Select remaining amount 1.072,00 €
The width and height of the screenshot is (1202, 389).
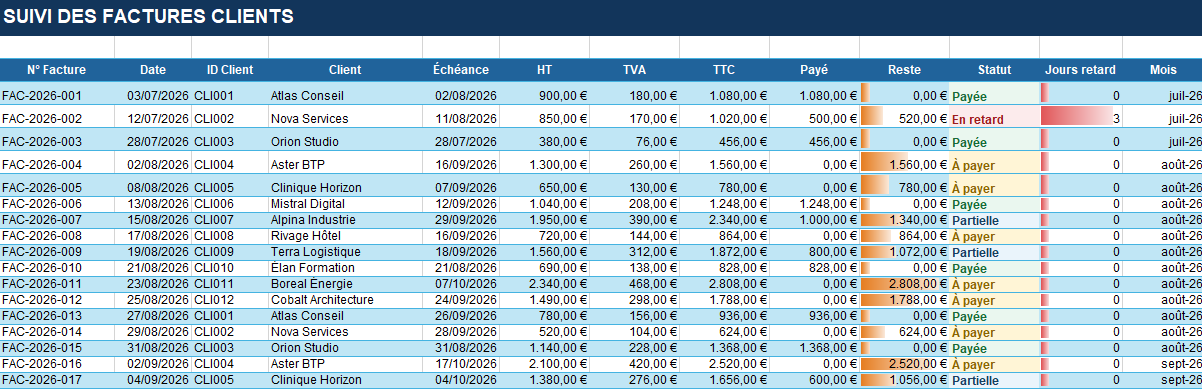904,252
